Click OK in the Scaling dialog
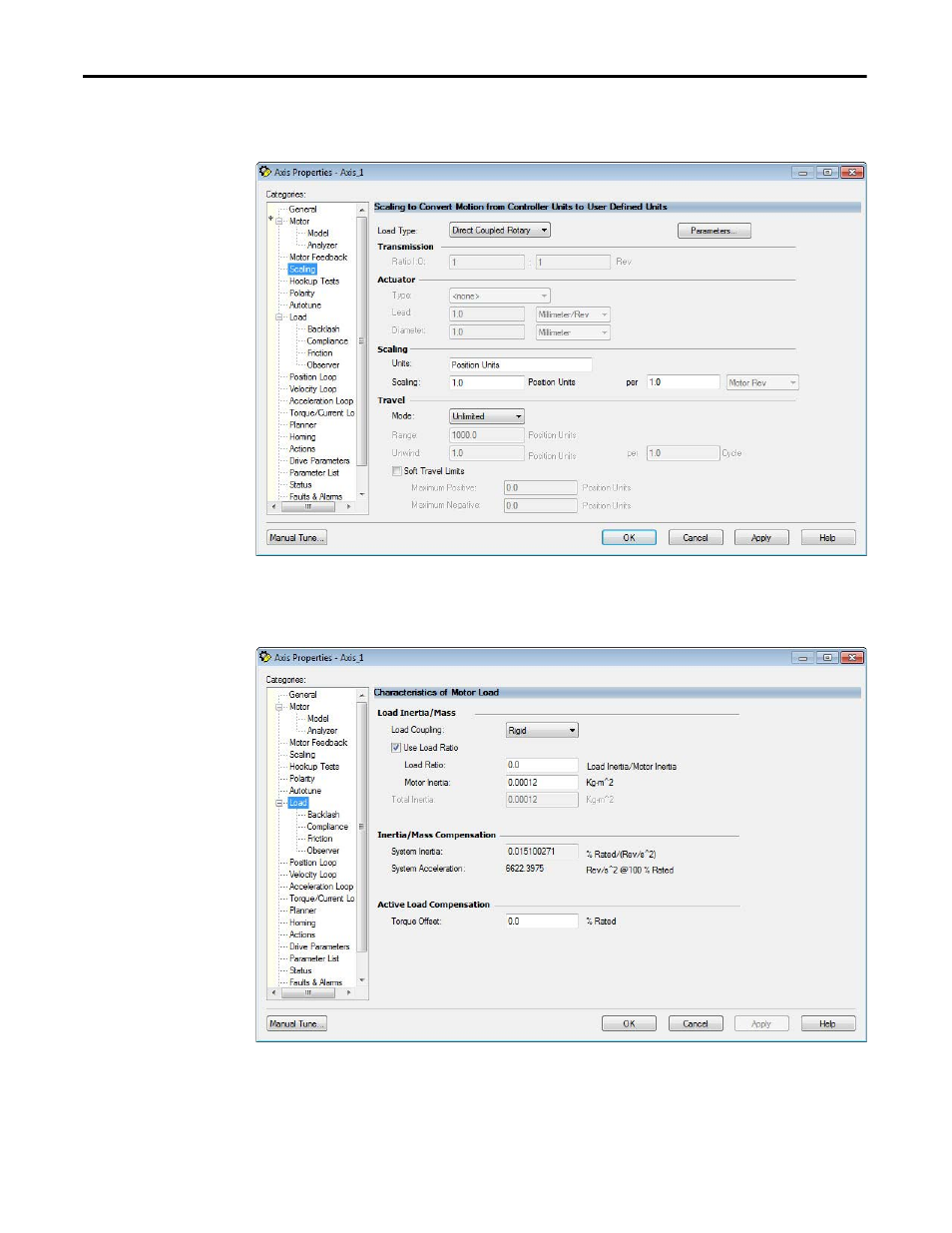Viewport: 952px width, 1233px height. [629, 537]
